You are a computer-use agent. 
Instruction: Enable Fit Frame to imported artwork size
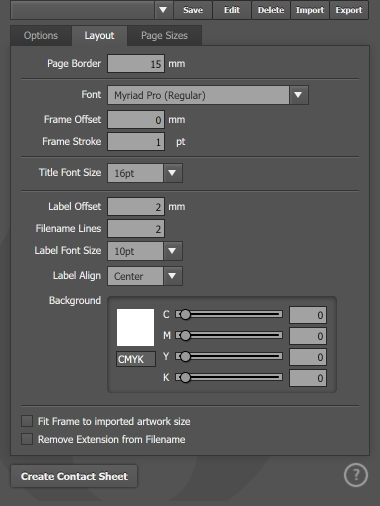pyautogui.click(x=27, y=421)
